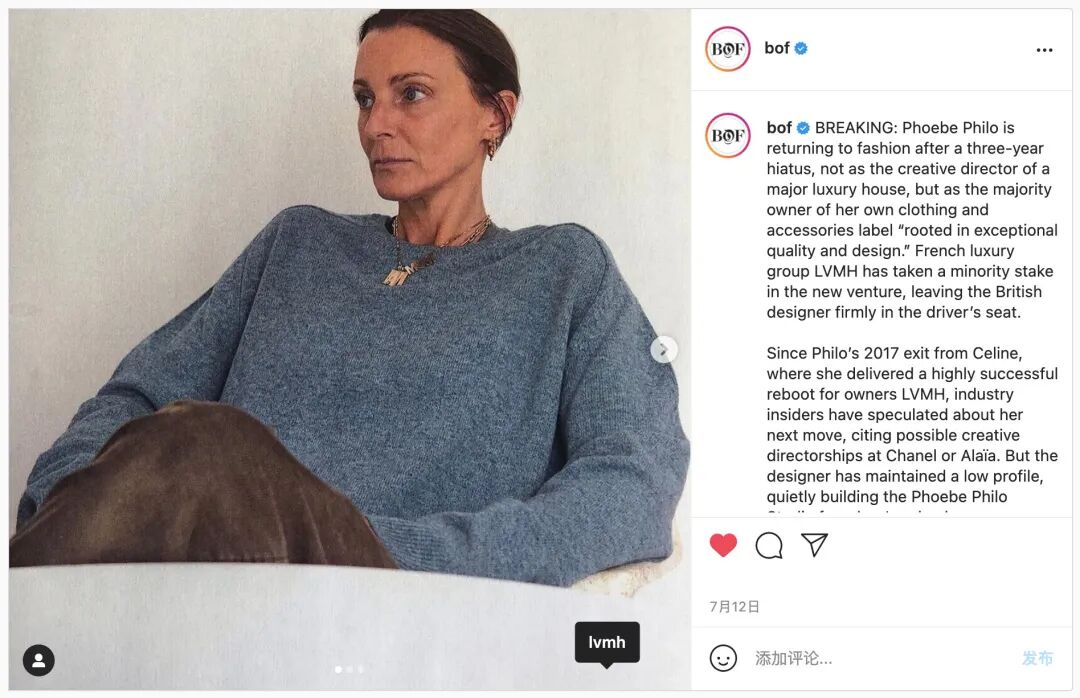The image size is (1080, 698).
Task: Open the post timestamp 7月12日
Action: [x=734, y=606]
